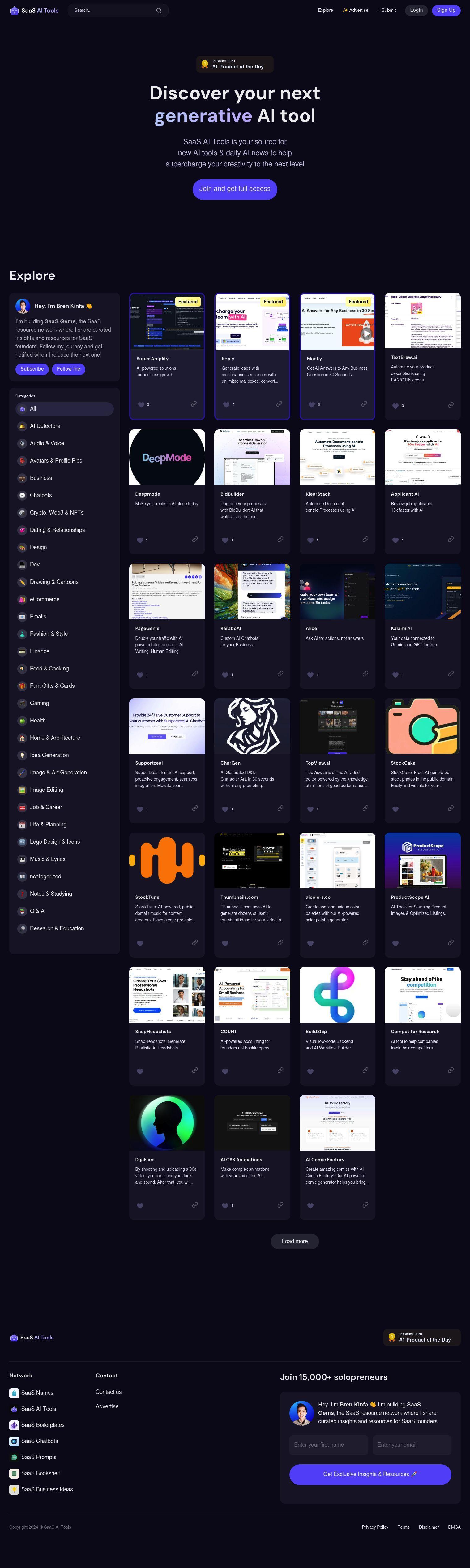Like the StockCake card

[x=395, y=810]
